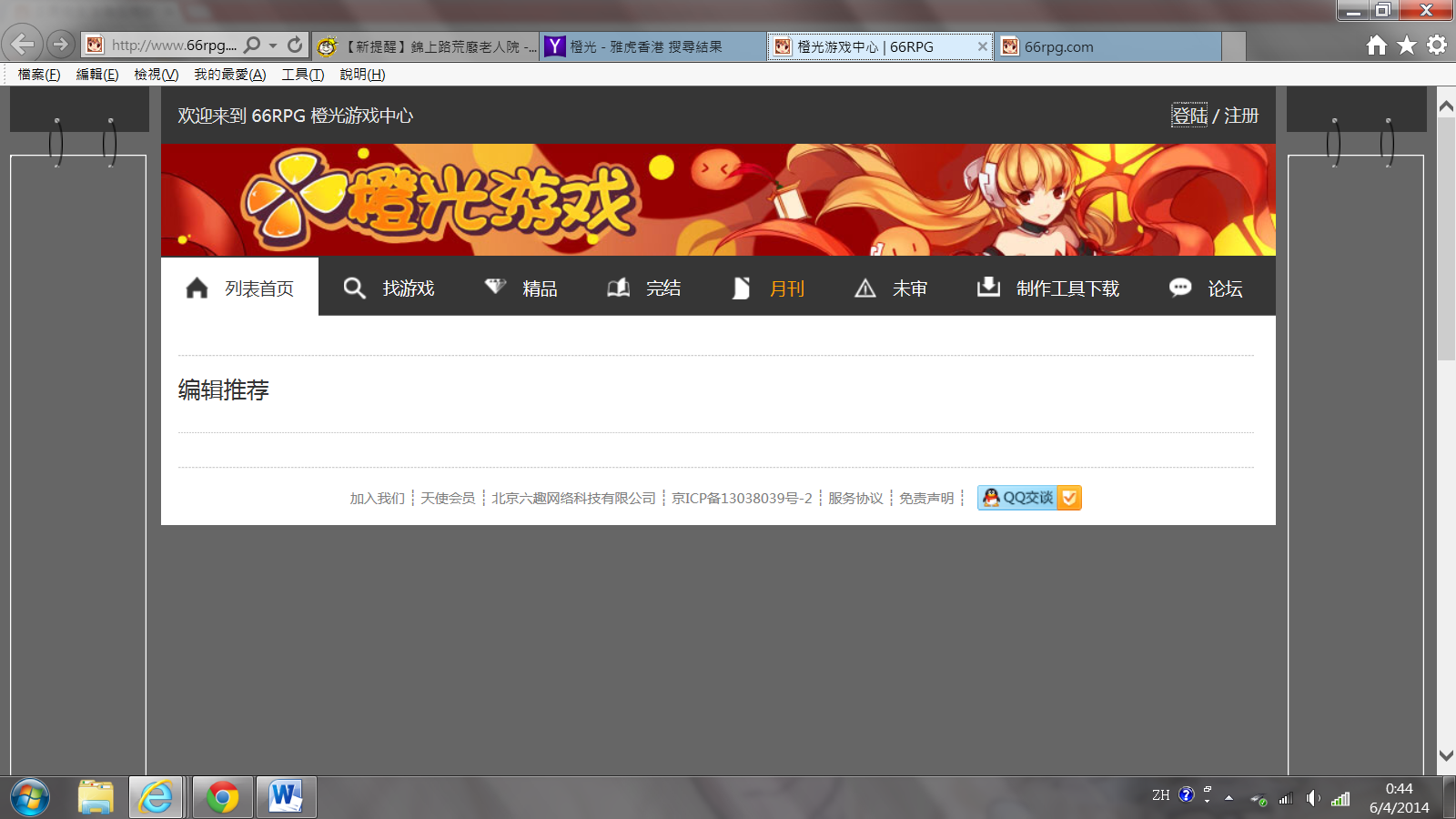Open the 未审 navigation item
The image size is (1456, 819).
(x=910, y=288)
